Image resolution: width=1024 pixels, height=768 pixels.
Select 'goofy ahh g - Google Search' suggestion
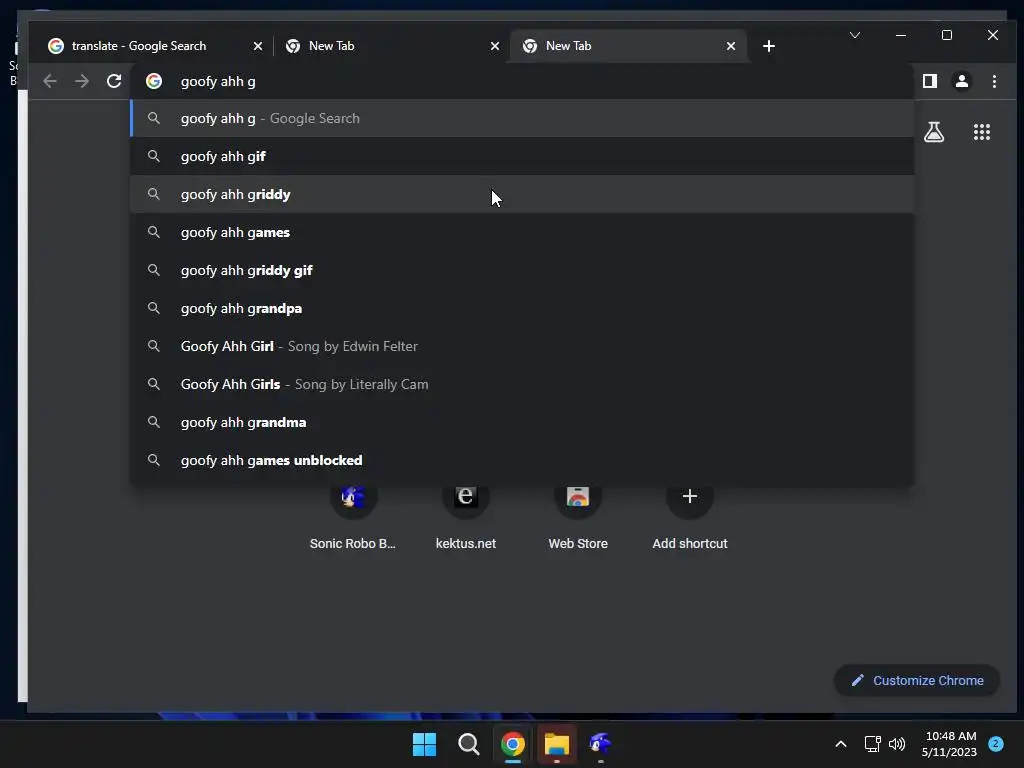(x=522, y=118)
